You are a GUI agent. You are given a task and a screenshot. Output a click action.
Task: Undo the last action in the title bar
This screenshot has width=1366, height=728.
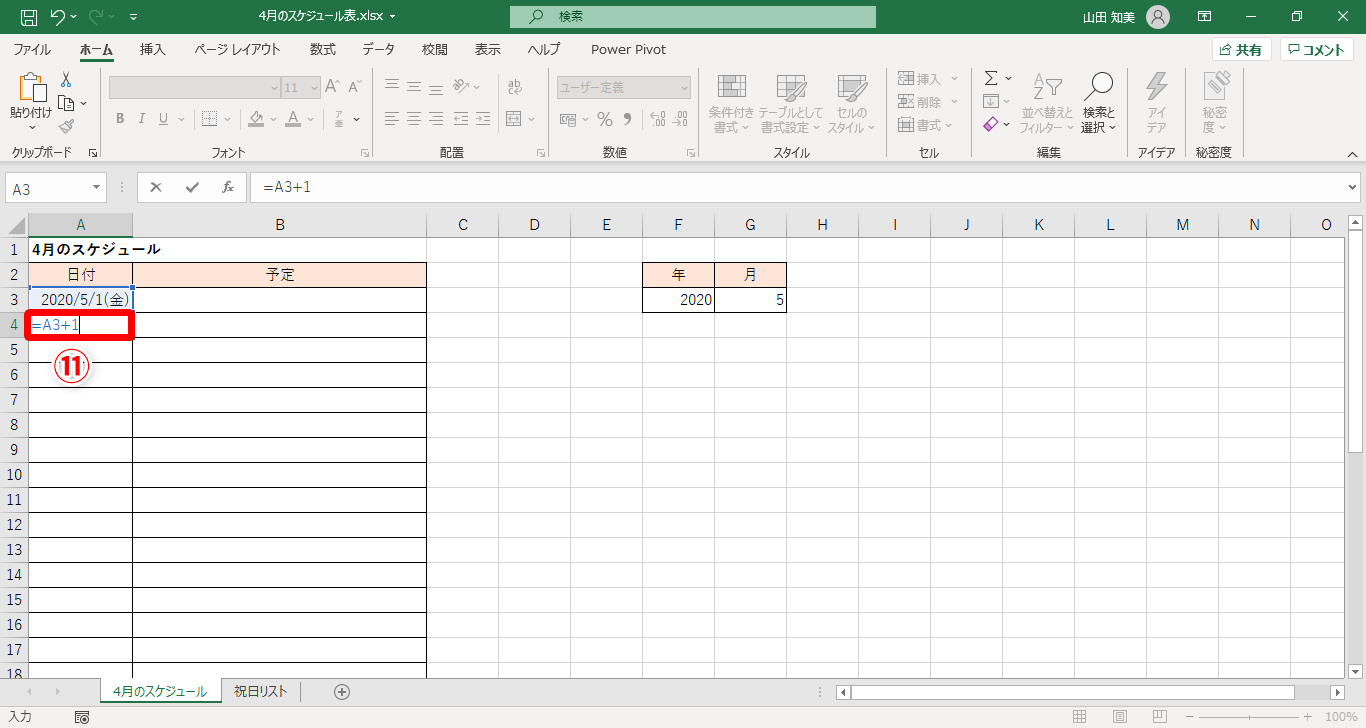tap(59, 17)
